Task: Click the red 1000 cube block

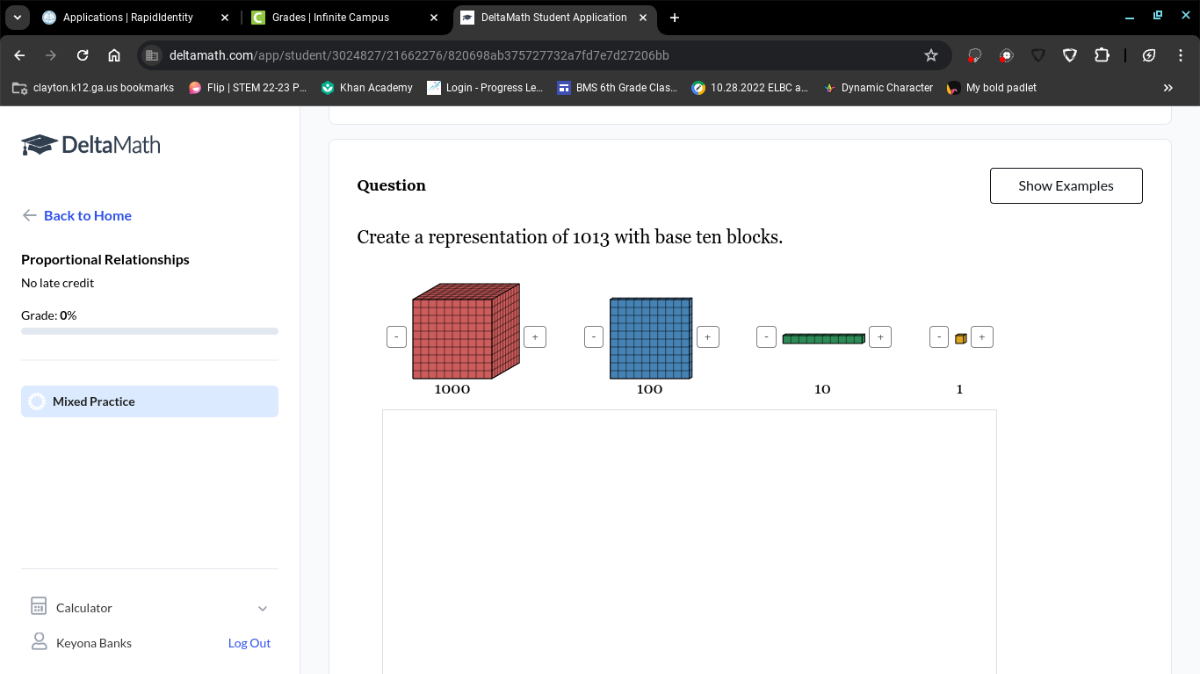Action: click(x=465, y=332)
